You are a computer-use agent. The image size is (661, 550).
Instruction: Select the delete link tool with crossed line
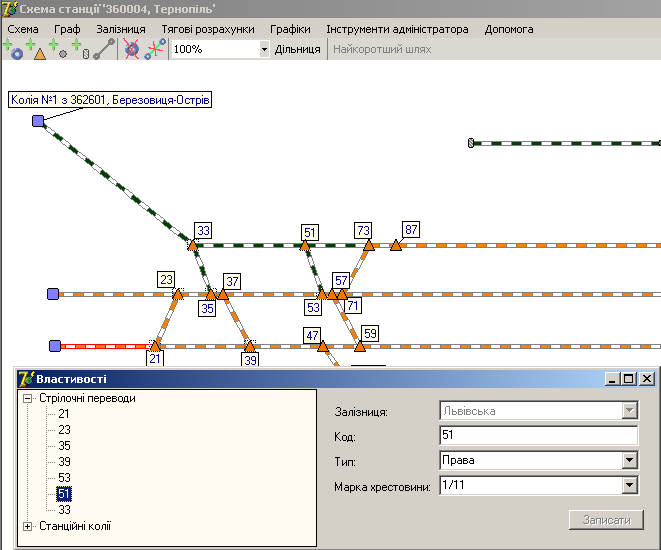(155, 49)
